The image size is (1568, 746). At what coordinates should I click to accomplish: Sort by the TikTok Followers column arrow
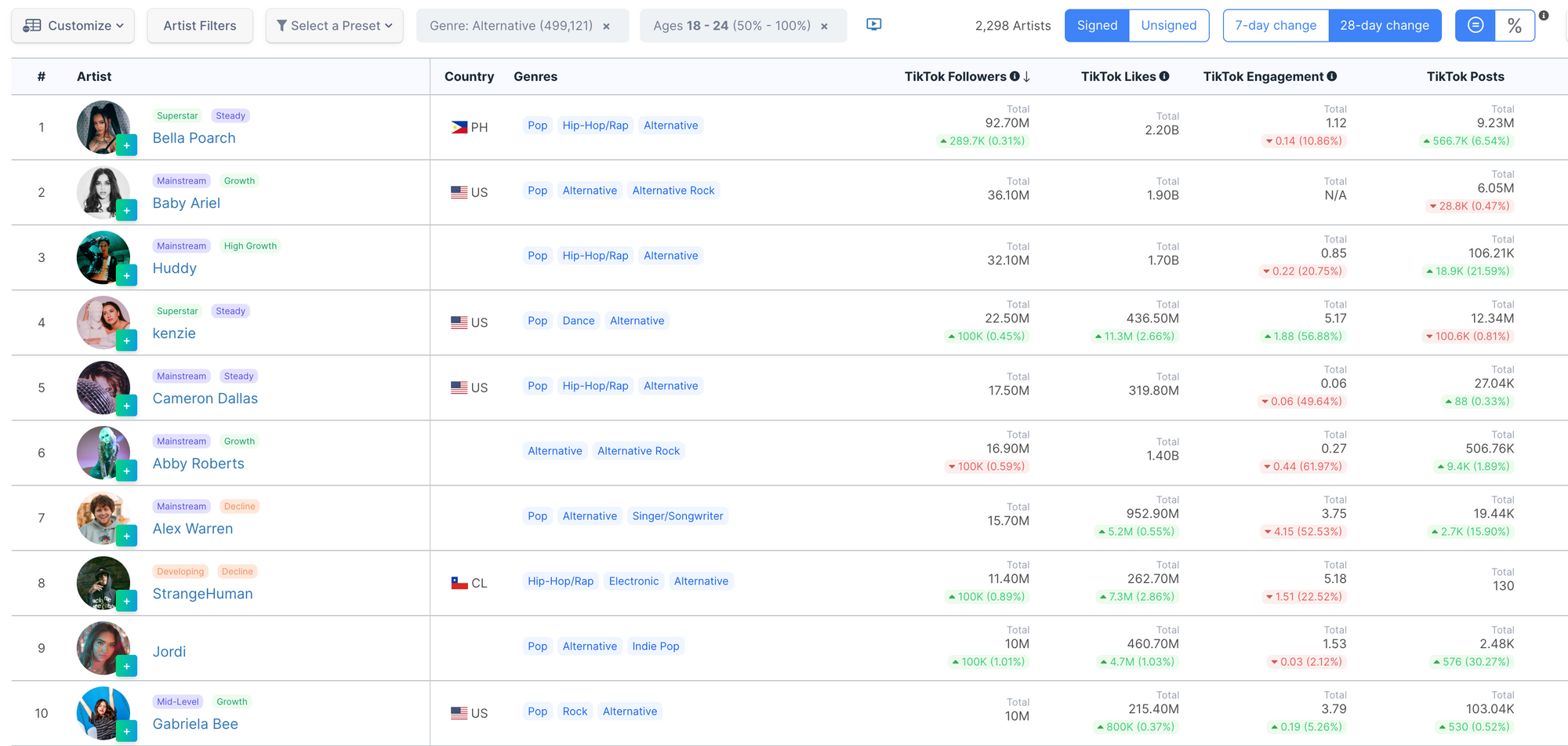[x=1027, y=77]
